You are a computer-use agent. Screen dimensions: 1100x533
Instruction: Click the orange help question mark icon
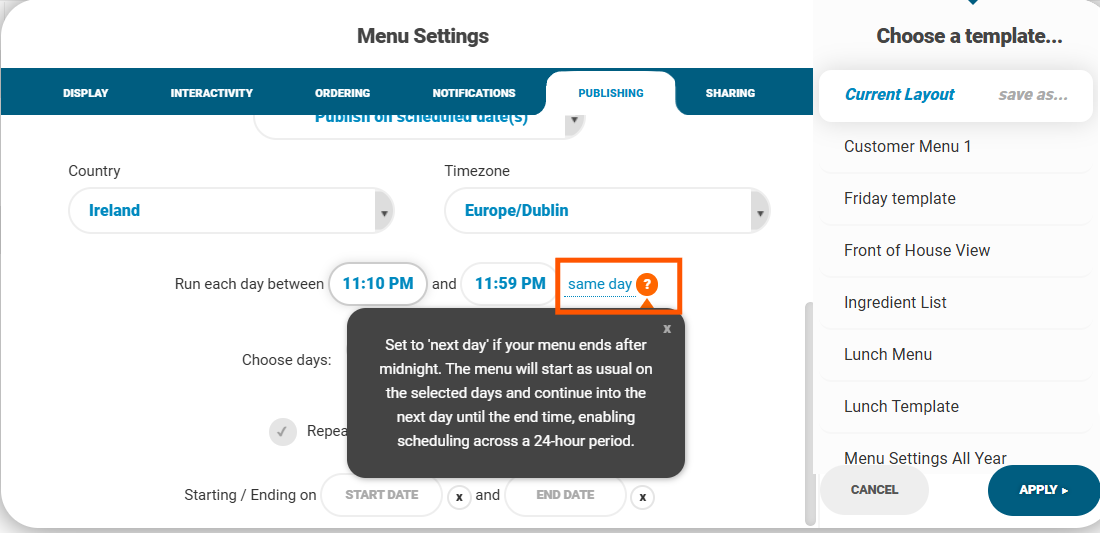(x=647, y=284)
